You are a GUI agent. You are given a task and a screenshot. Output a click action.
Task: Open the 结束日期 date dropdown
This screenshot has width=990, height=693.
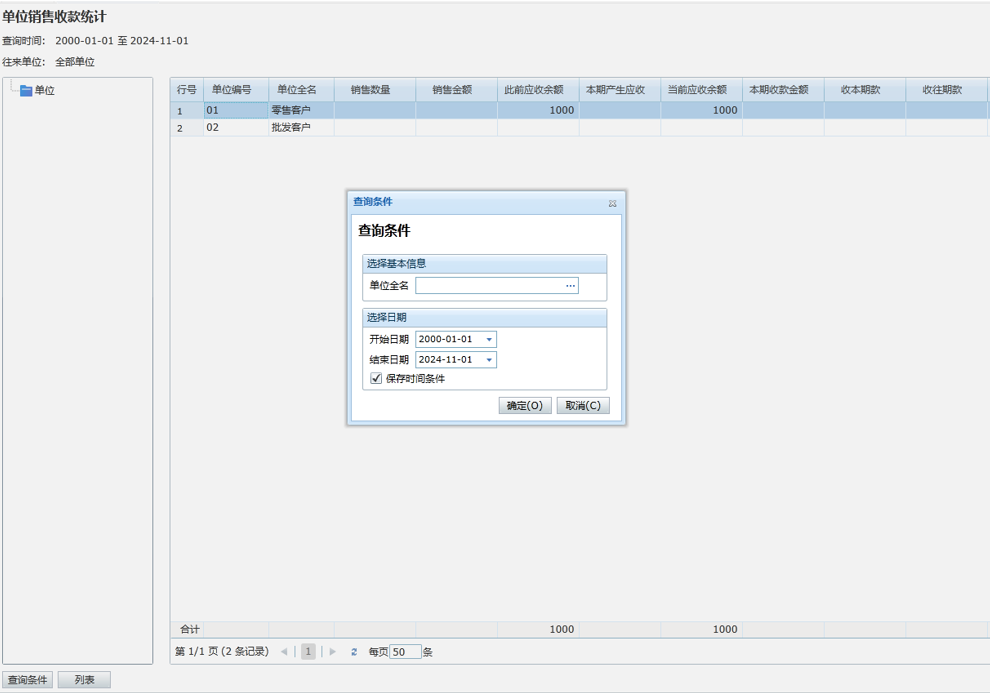tap(489, 360)
